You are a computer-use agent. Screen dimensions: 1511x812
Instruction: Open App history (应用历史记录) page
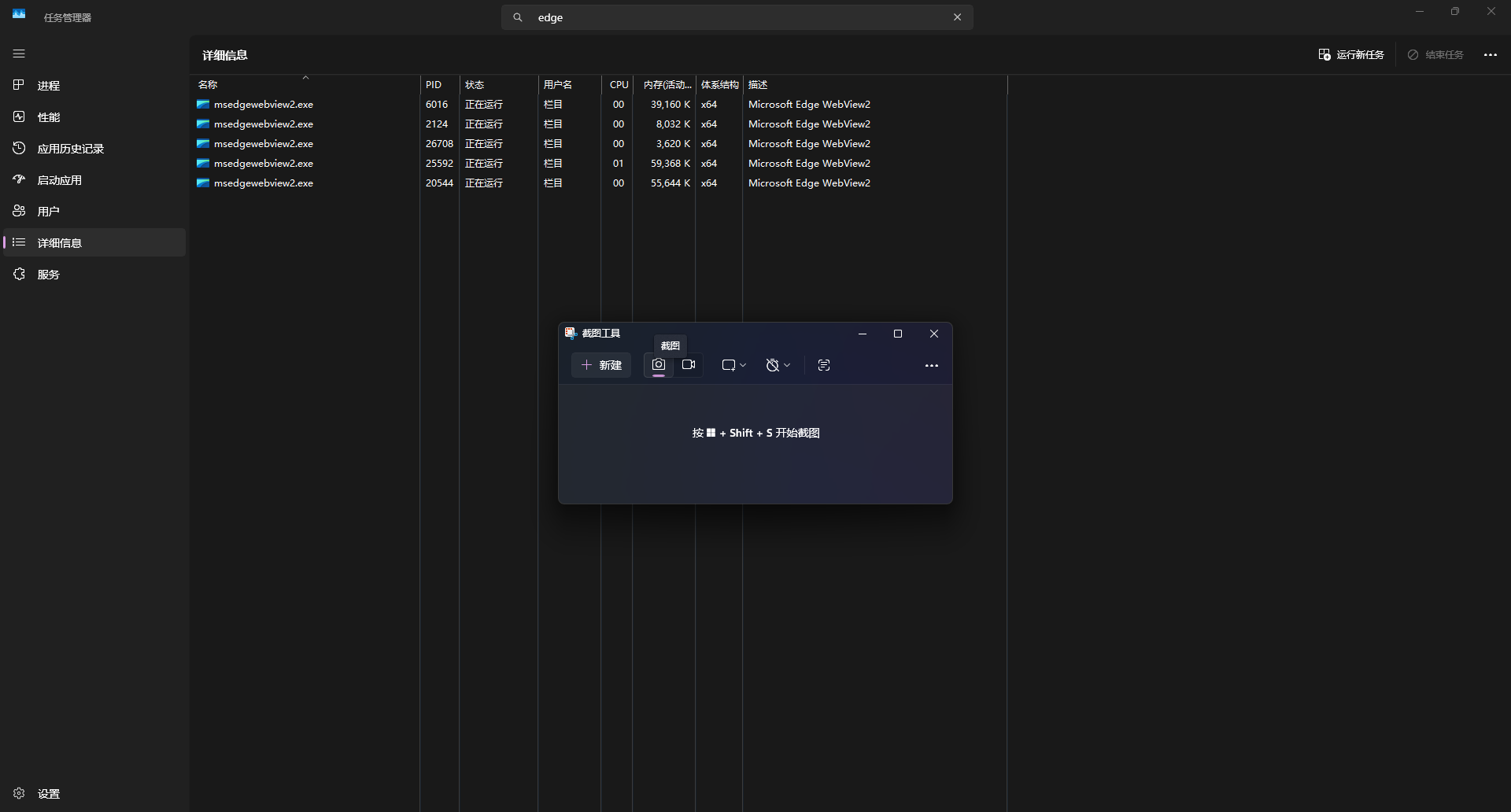pos(94,148)
